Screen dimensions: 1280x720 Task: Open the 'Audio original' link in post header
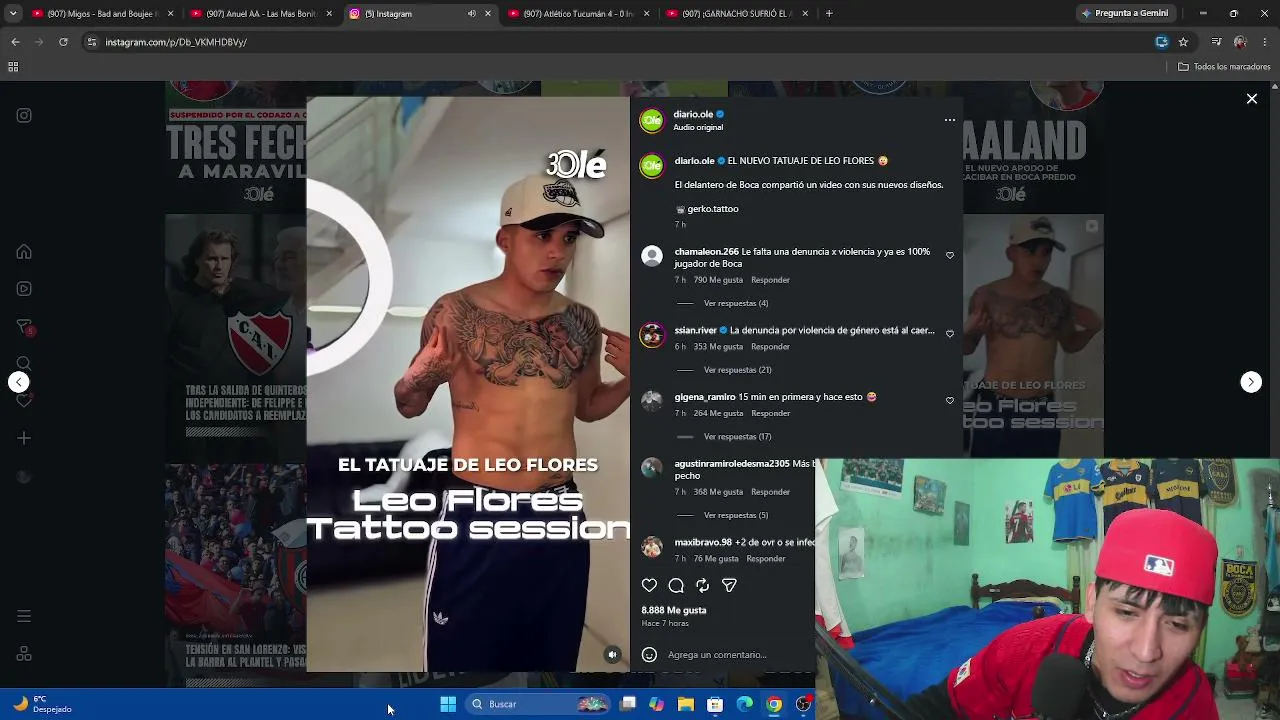coord(698,128)
